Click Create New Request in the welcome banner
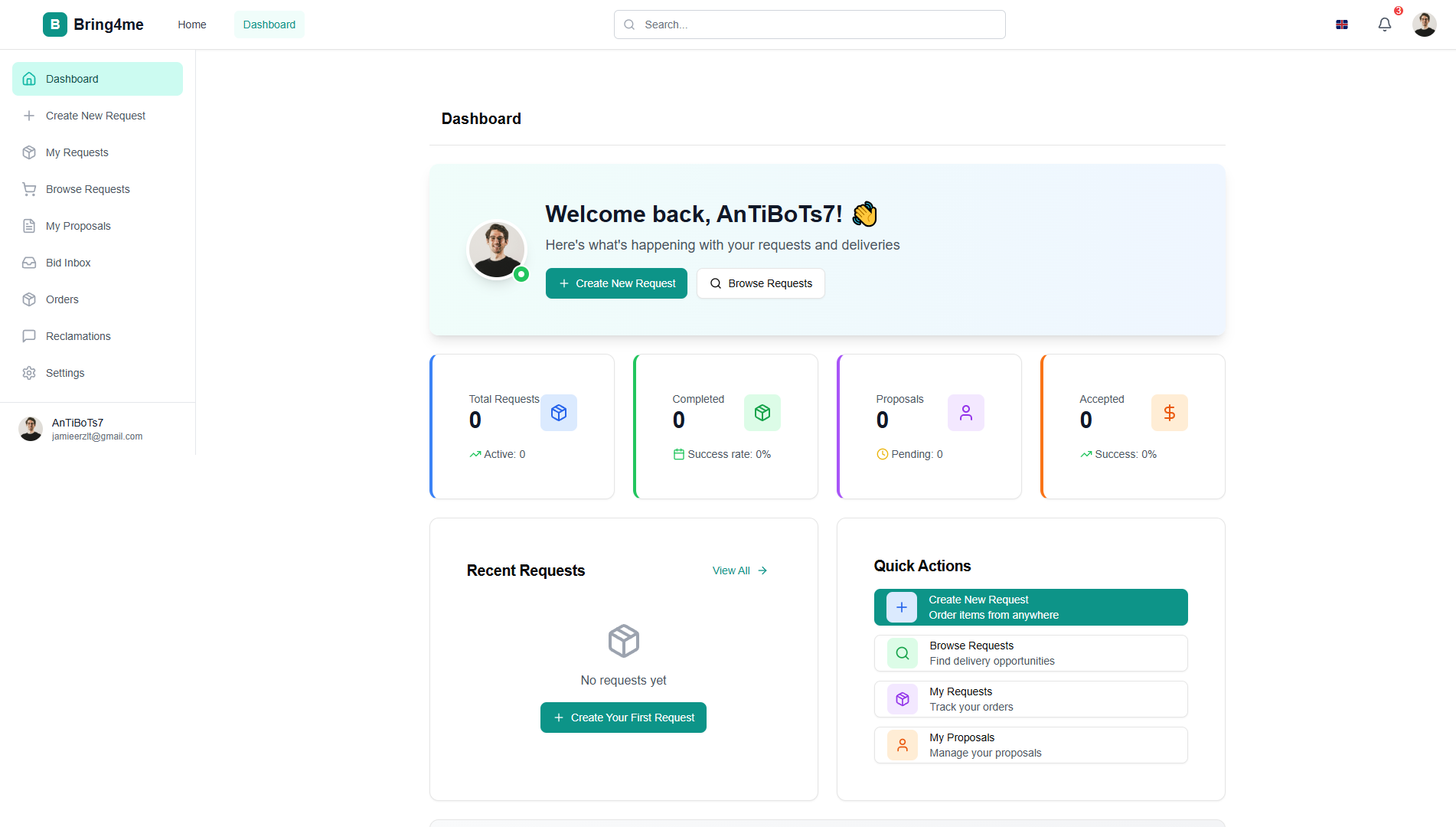1456x827 pixels. point(616,283)
